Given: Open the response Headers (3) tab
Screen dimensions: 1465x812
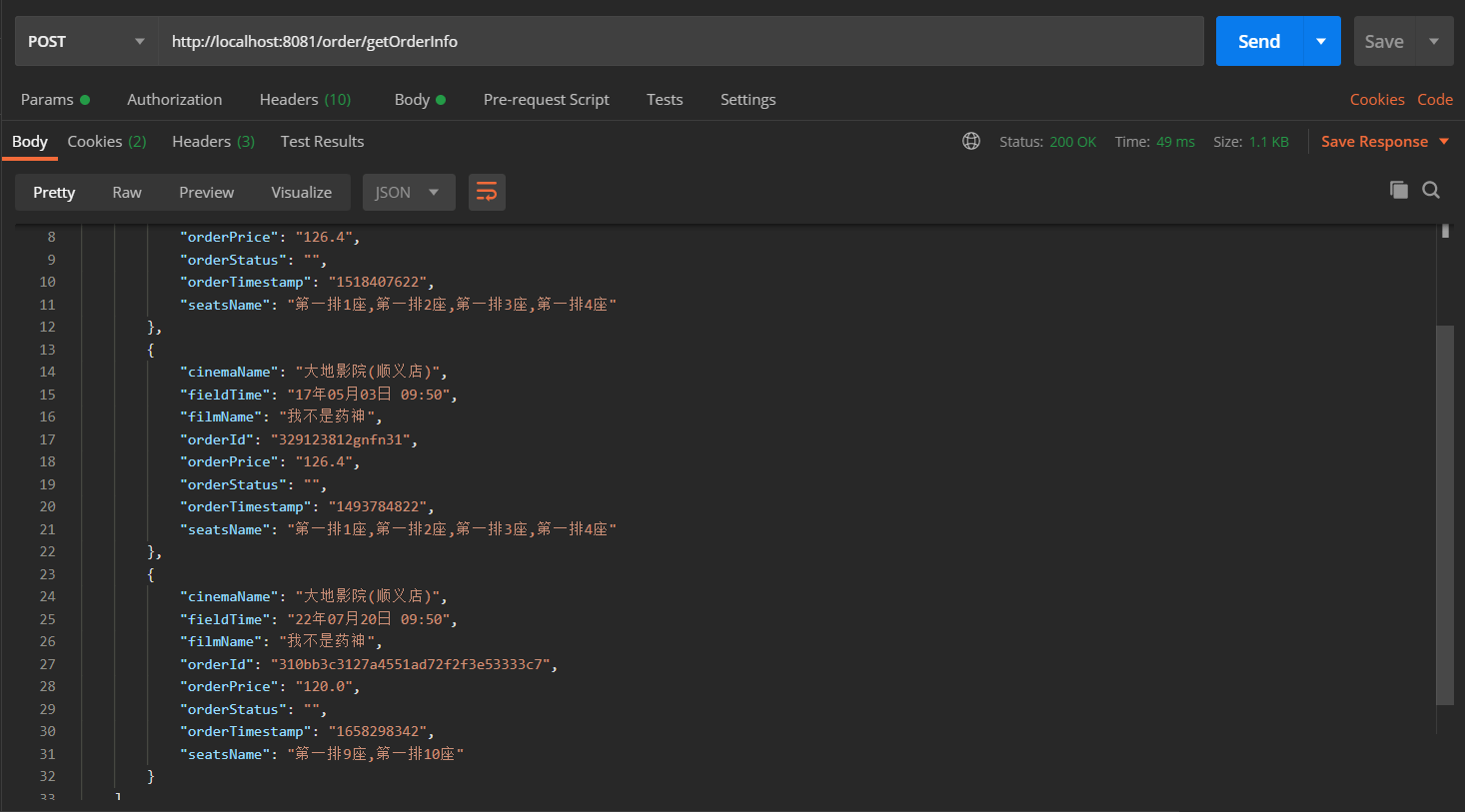Looking at the screenshot, I should pos(213,141).
